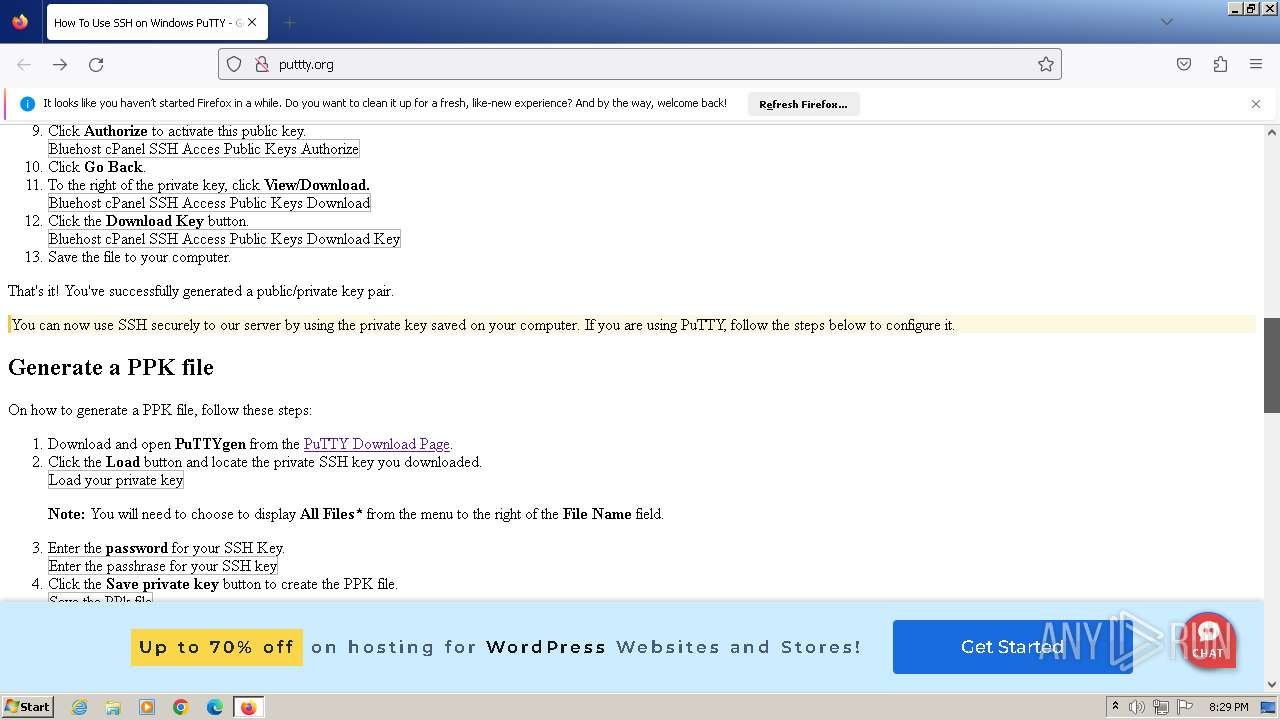Screen dimensions: 1280x720
Task: Click the Refresh Firefox button
Action: 803,104
